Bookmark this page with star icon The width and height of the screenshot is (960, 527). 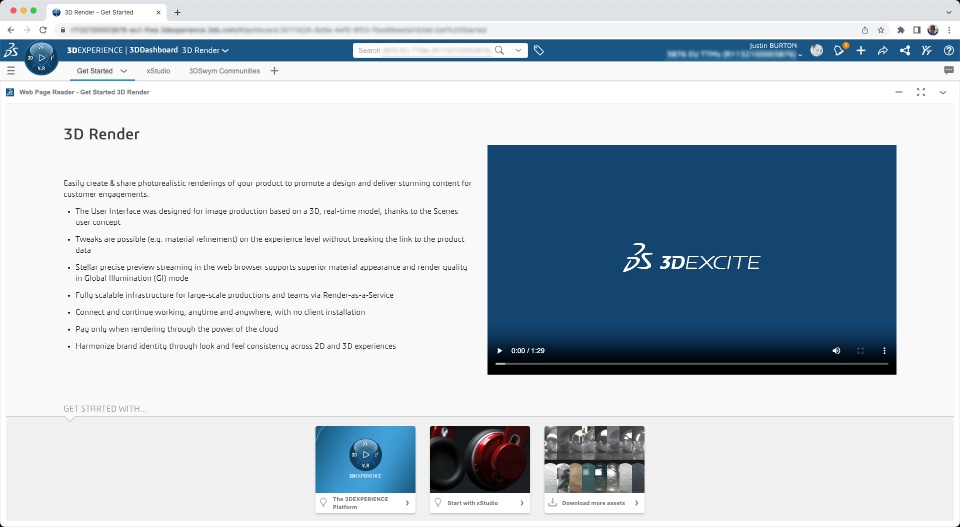[x=881, y=30]
